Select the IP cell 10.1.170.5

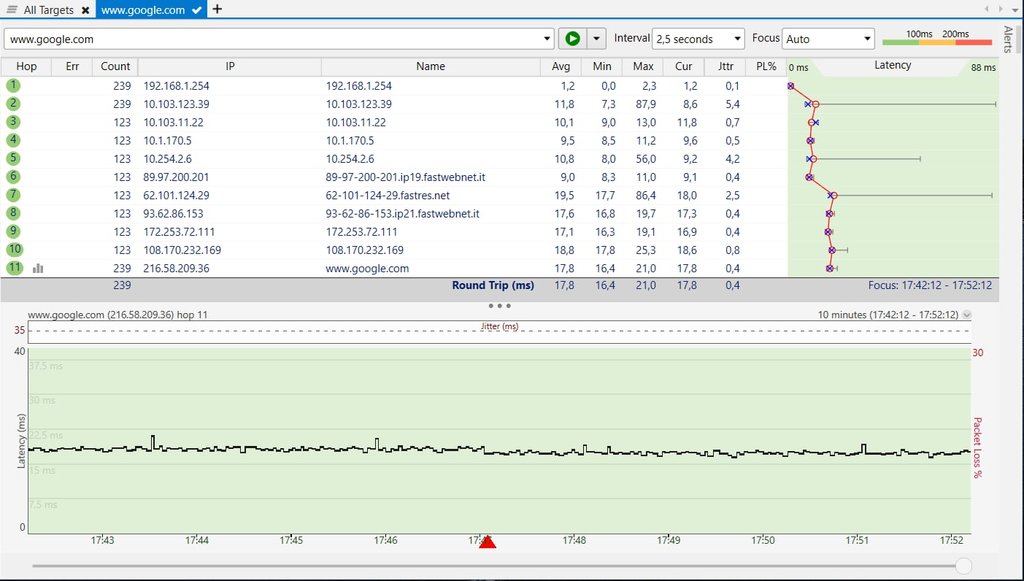(x=167, y=140)
